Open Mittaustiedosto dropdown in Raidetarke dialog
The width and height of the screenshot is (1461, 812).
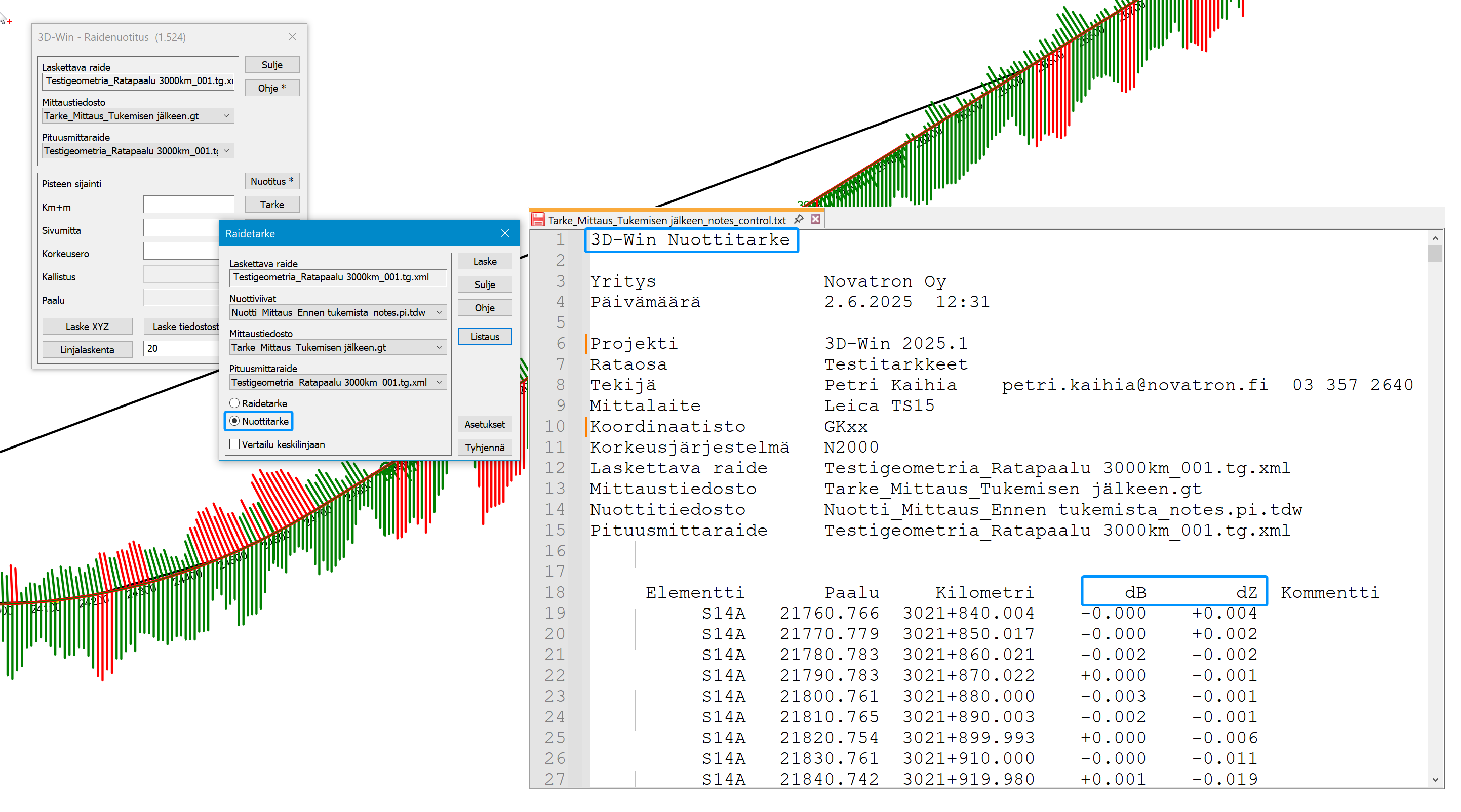pyautogui.click(x=439, y=348)
